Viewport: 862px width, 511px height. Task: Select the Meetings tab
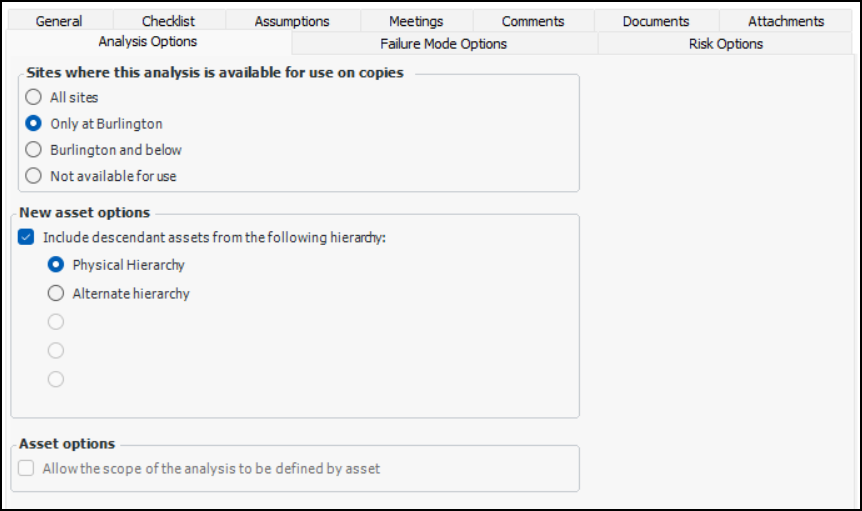pyautogui.click(x=416, y=21)
